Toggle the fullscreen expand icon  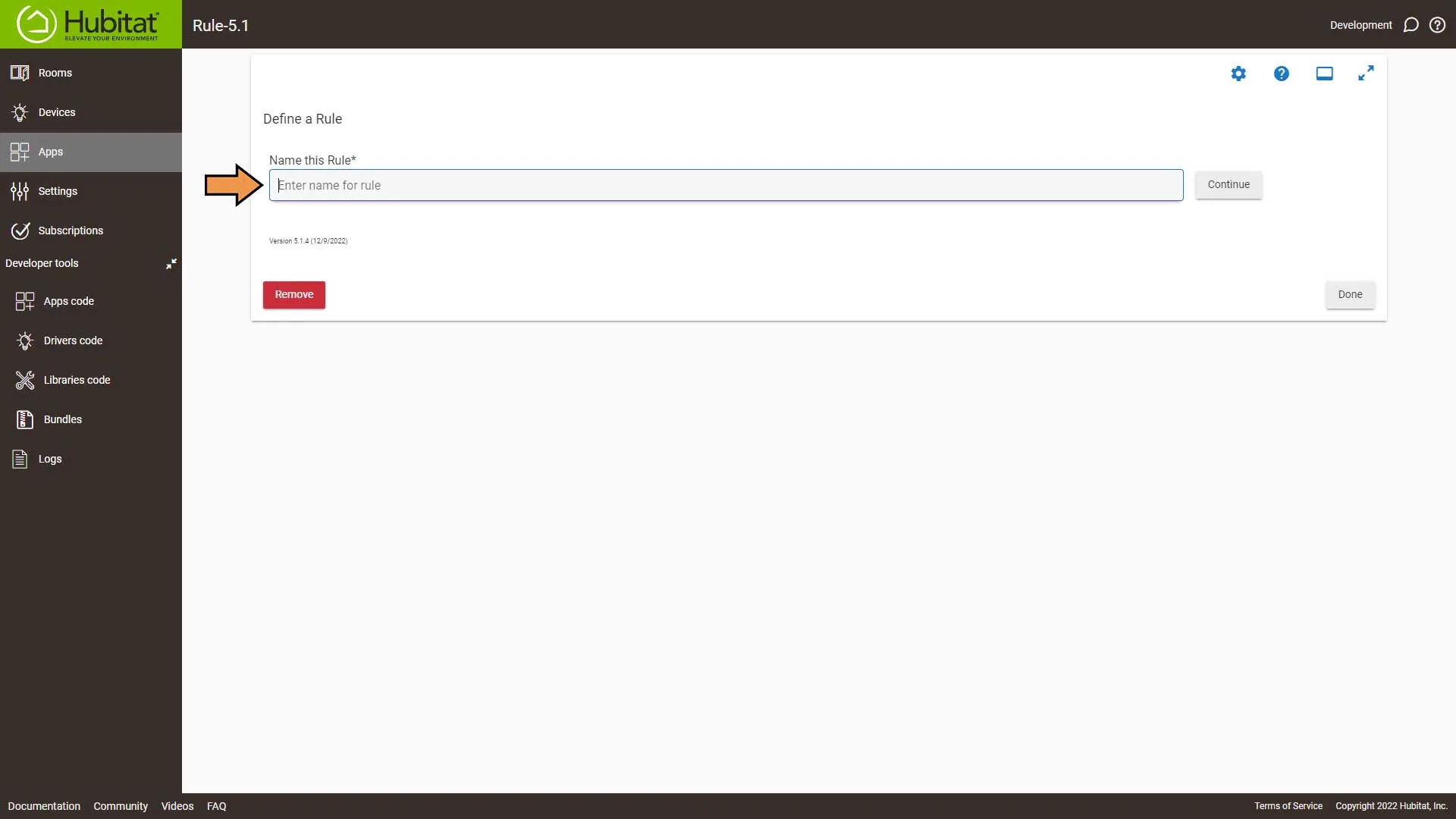pos(1366,72)
